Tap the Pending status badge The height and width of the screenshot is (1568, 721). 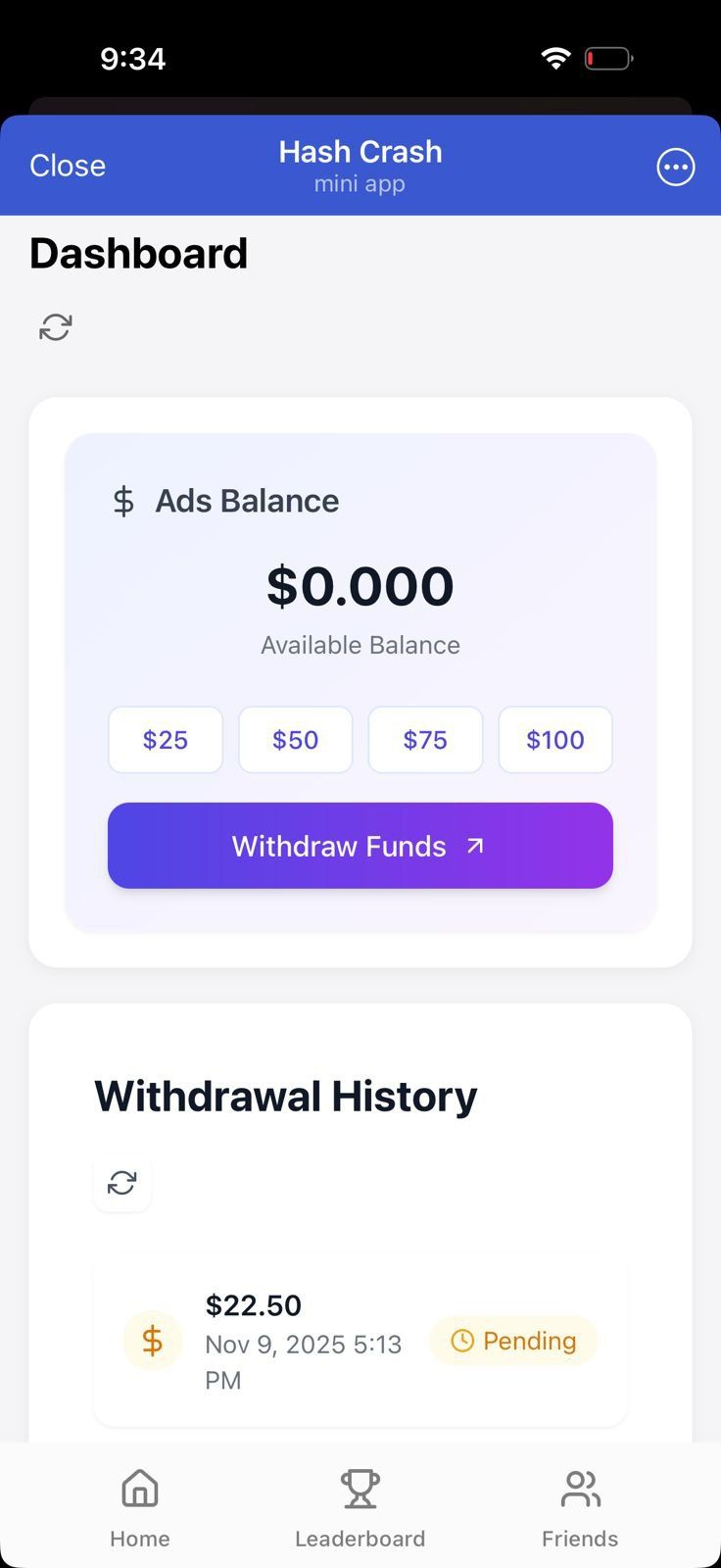click(513, 1341)
